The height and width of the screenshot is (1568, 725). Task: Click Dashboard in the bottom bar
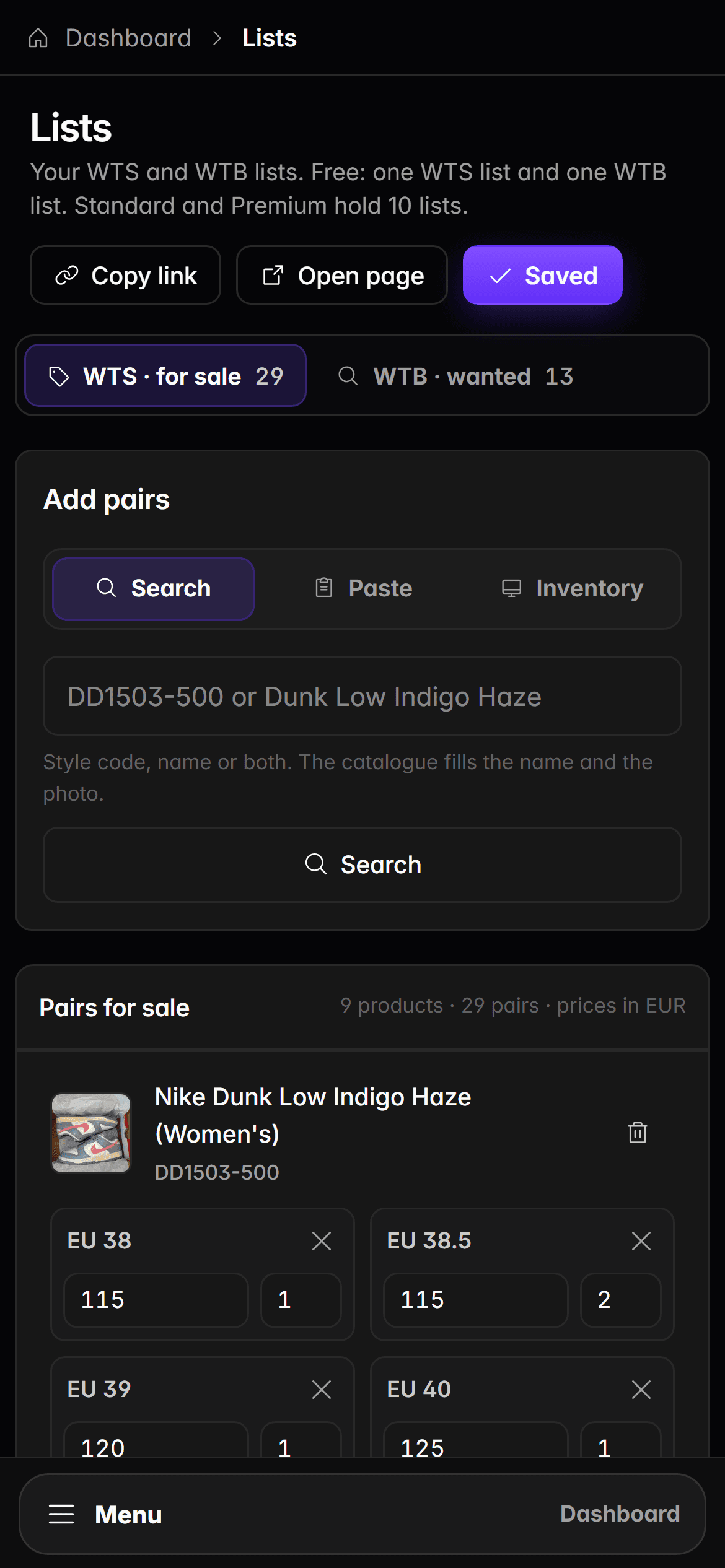click(620, 1514)
